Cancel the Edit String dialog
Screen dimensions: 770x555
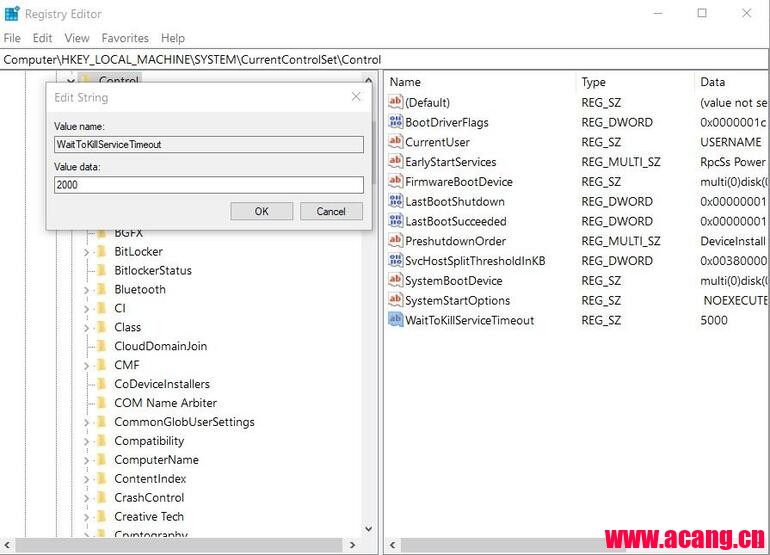point(331,211)
